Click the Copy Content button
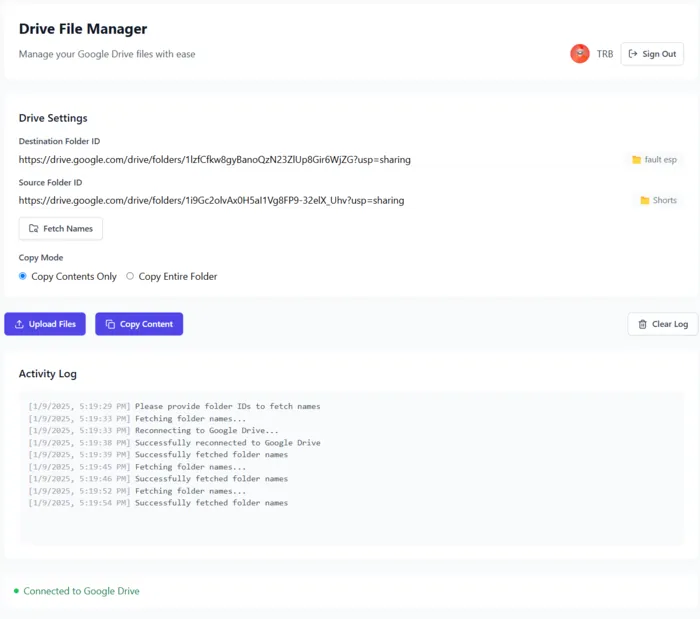700x619 pixels. [139, 324]
